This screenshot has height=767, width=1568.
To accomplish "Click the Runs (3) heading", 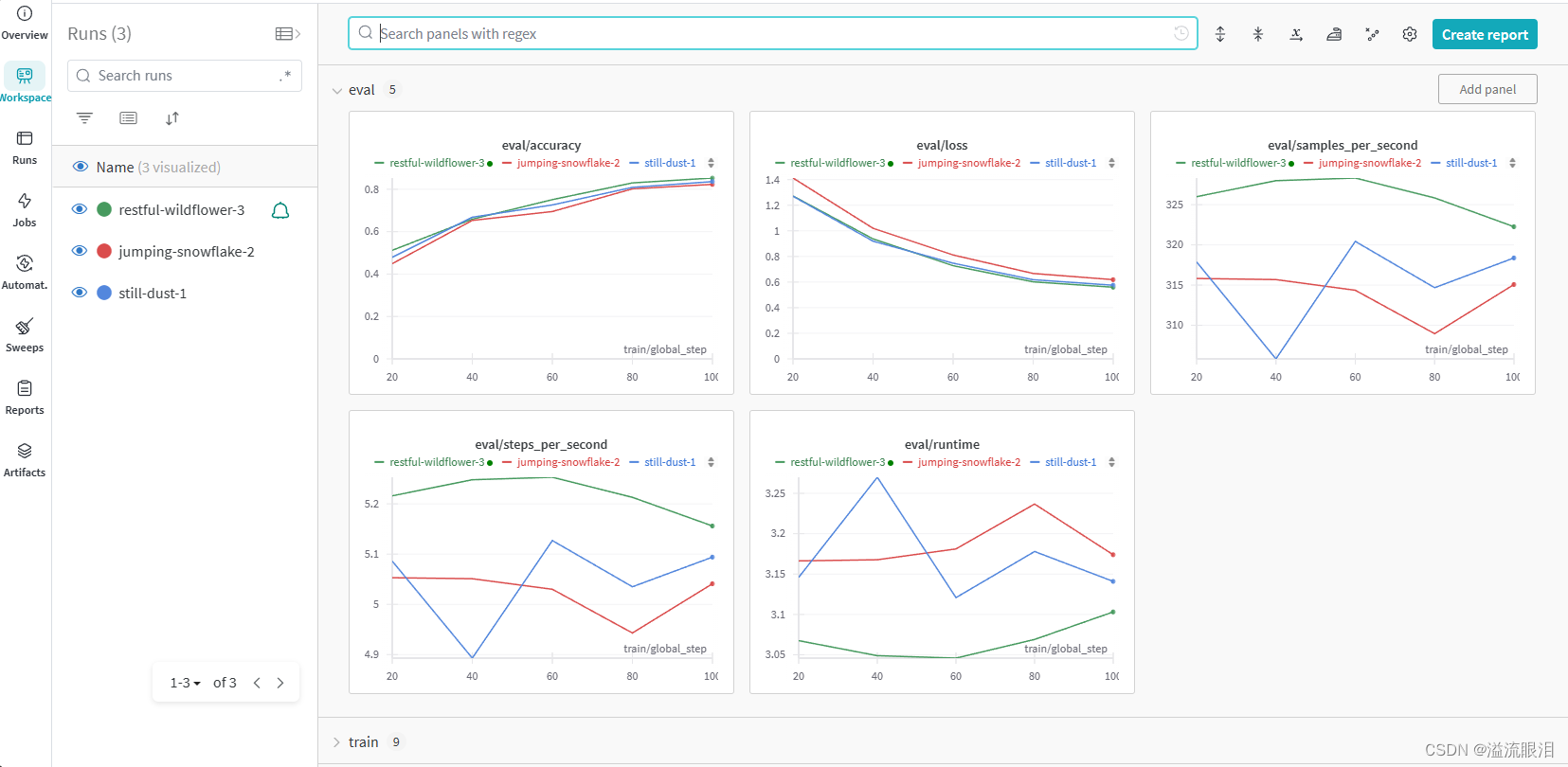I will (x=99, y=34).
